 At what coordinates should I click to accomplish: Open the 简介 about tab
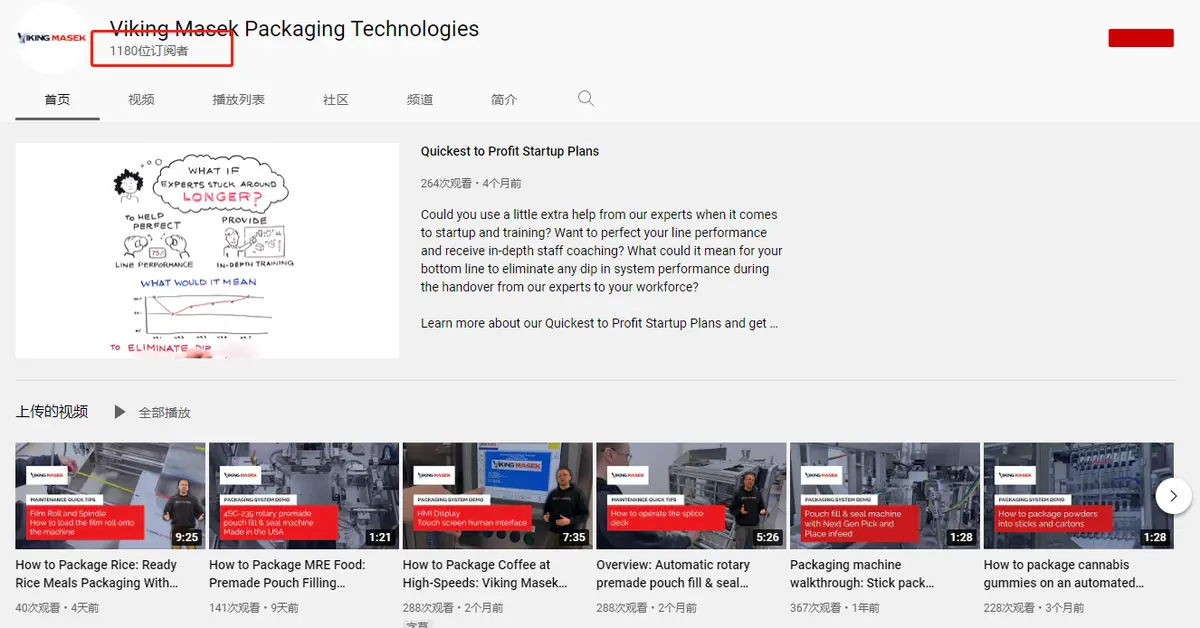[x=504, y=100]
